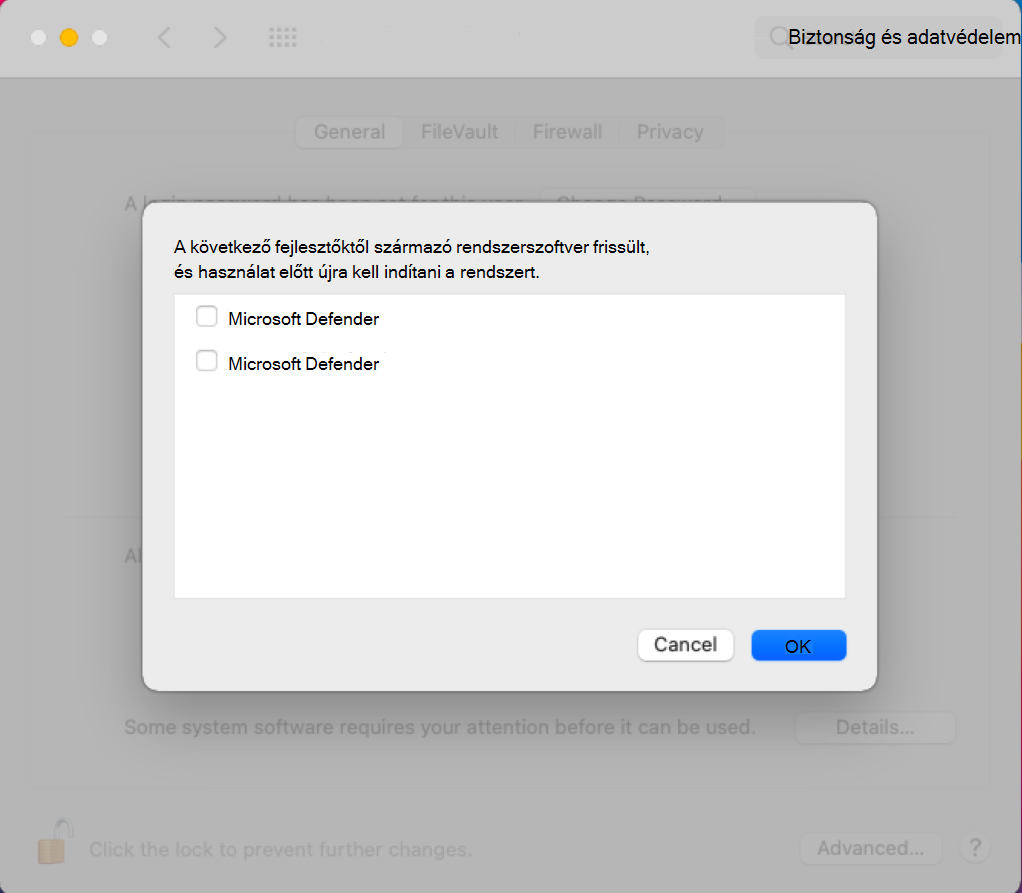The height and width of the screenshot is (893, 1022).
Task: Open the Advanced... settings button
Action: tap(870, 849)
